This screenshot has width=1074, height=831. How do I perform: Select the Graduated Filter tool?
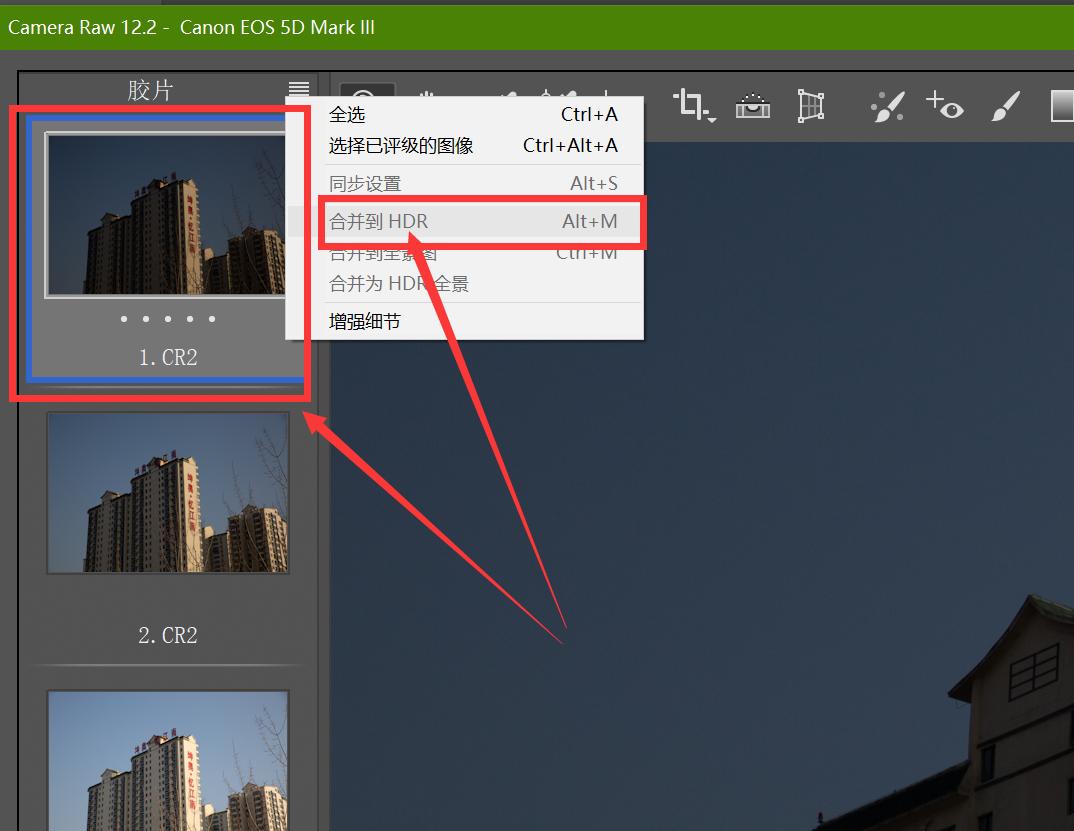pyautogui.click(x=1062, y=106)
